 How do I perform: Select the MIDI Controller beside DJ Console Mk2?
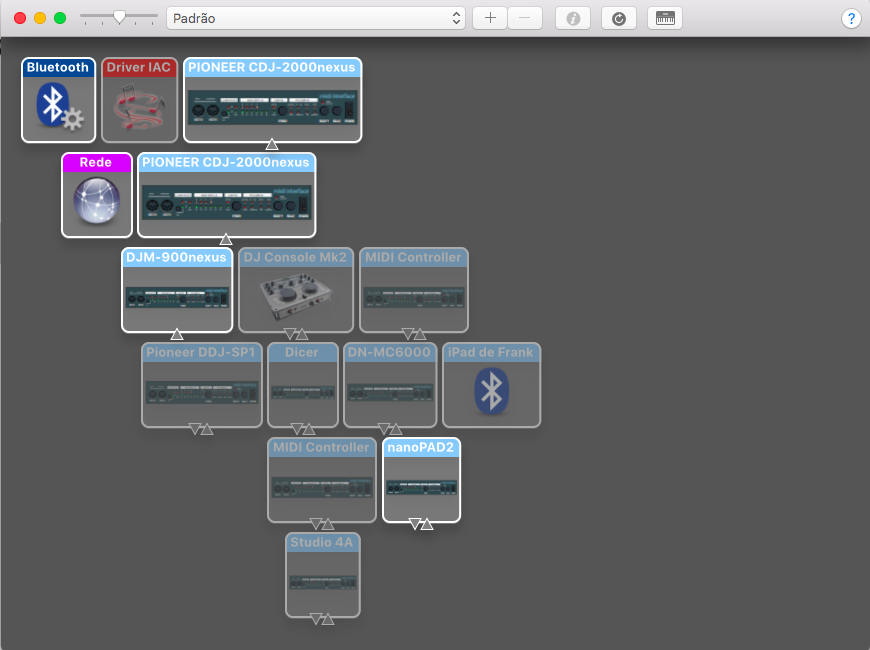coord(414,290)
